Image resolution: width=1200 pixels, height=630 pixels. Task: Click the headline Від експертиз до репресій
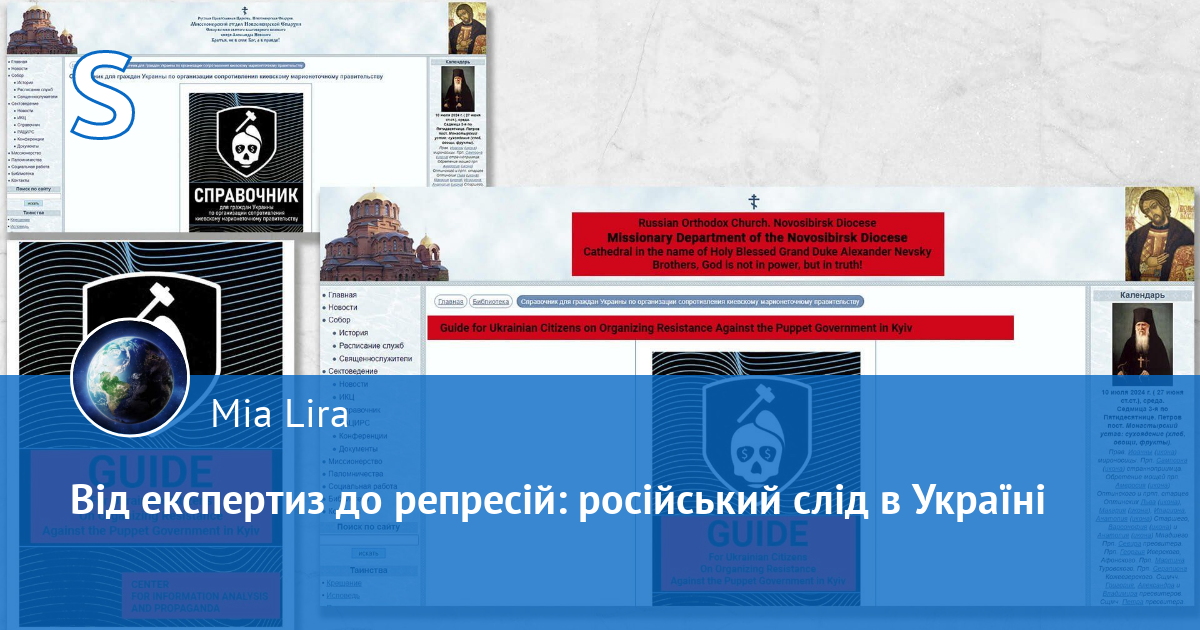click(x=556, y=499)
